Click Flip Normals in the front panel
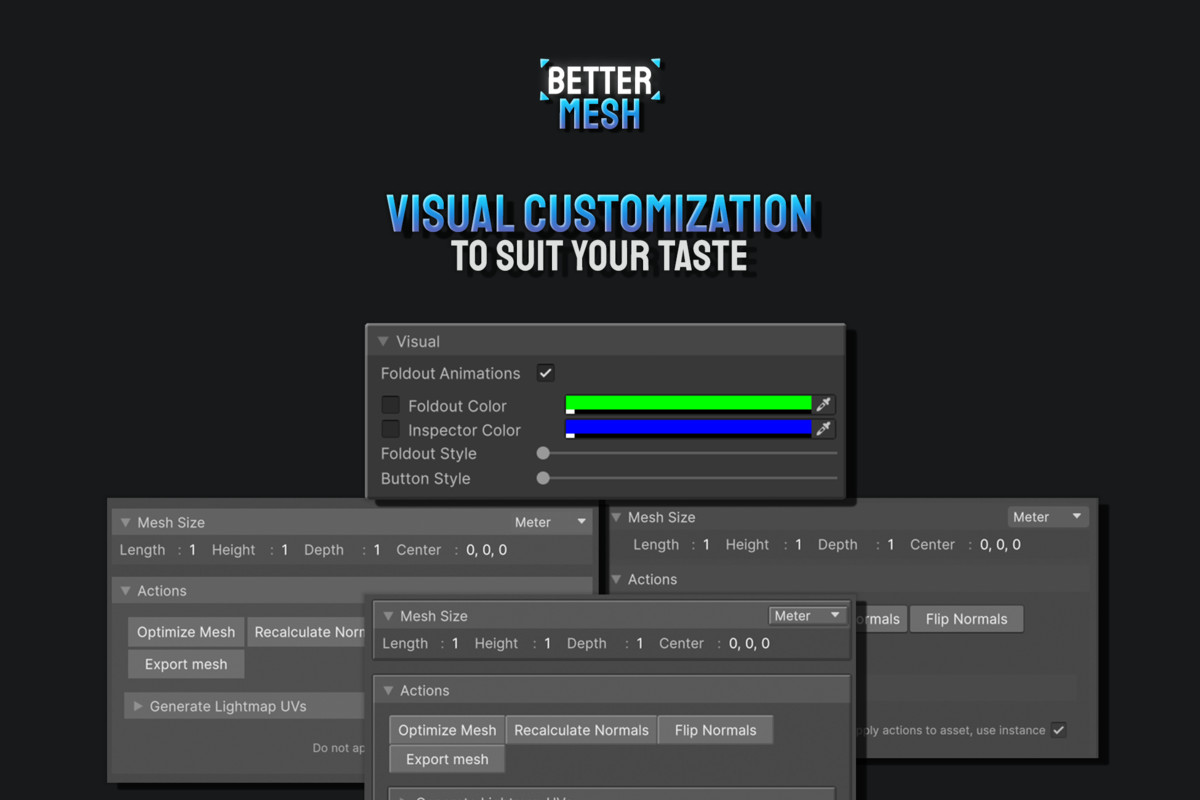This screenshot has width=1200, height=800. click(x=715, y=730)
